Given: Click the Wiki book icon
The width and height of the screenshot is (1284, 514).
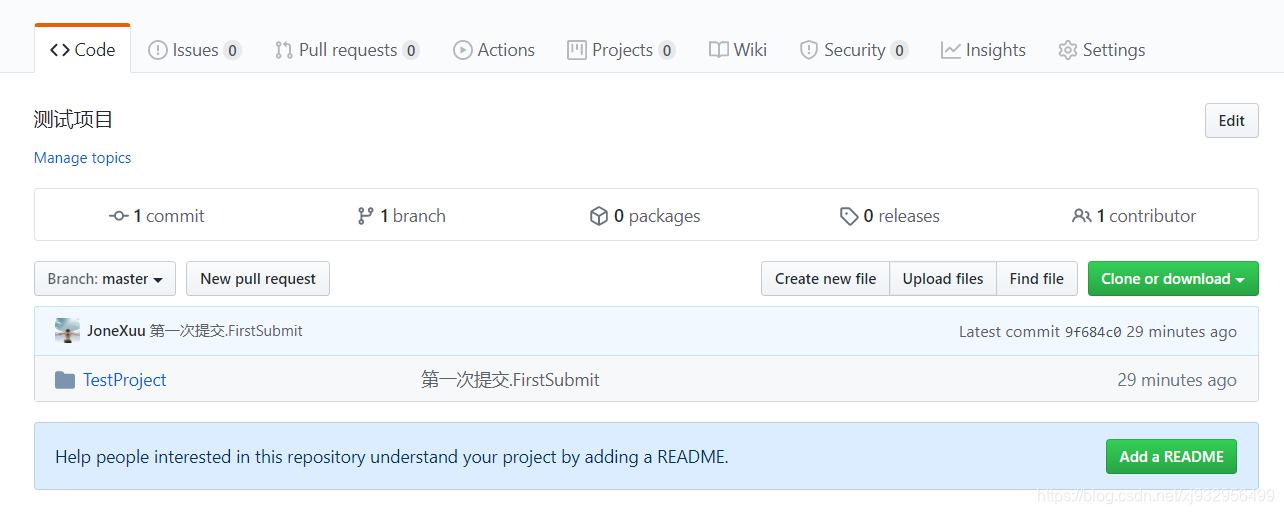Looking at the screenshot, I should coord(719,50).
